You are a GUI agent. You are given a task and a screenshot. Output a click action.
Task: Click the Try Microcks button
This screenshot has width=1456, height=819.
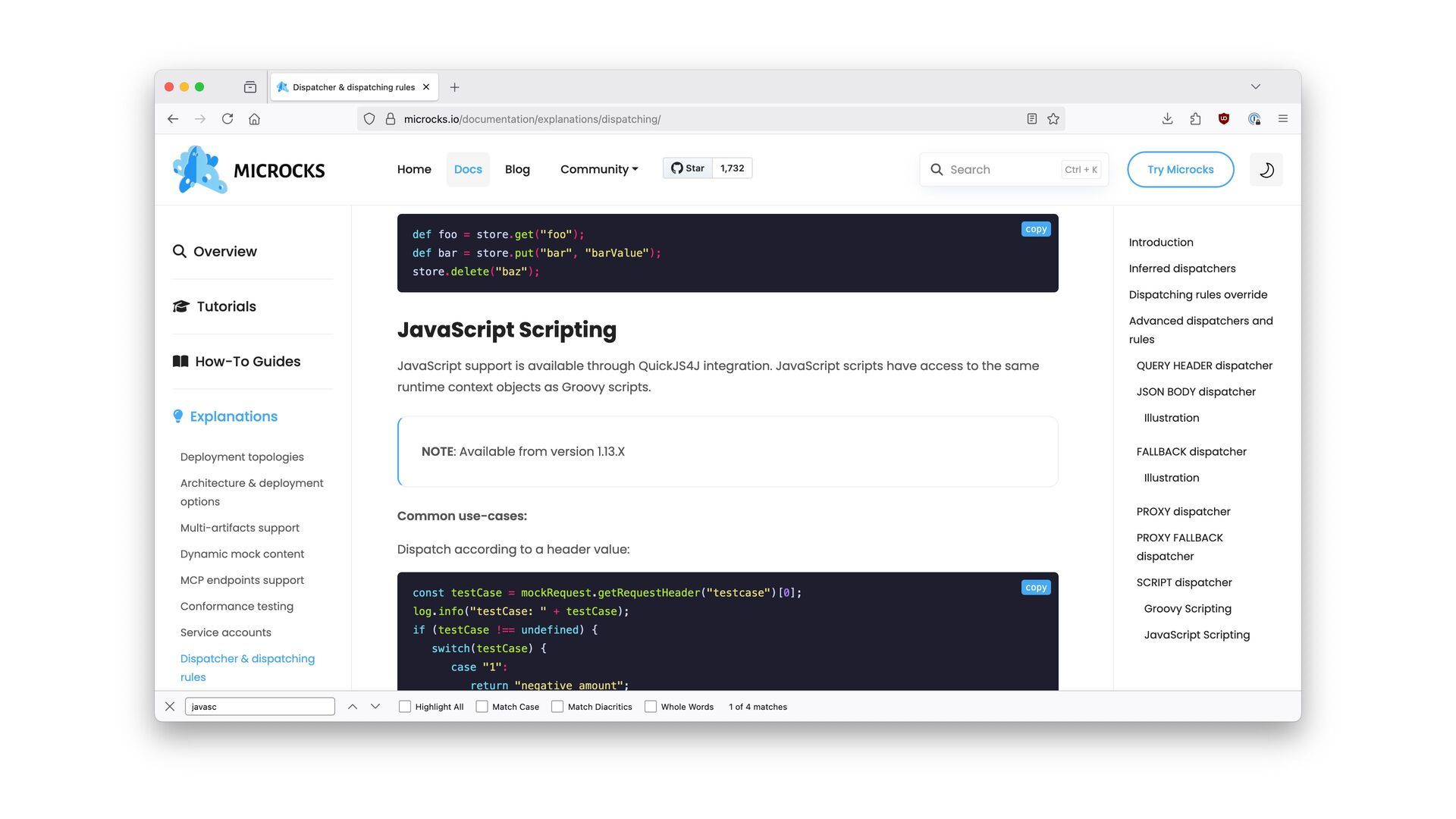click(x=1180, y=170)
